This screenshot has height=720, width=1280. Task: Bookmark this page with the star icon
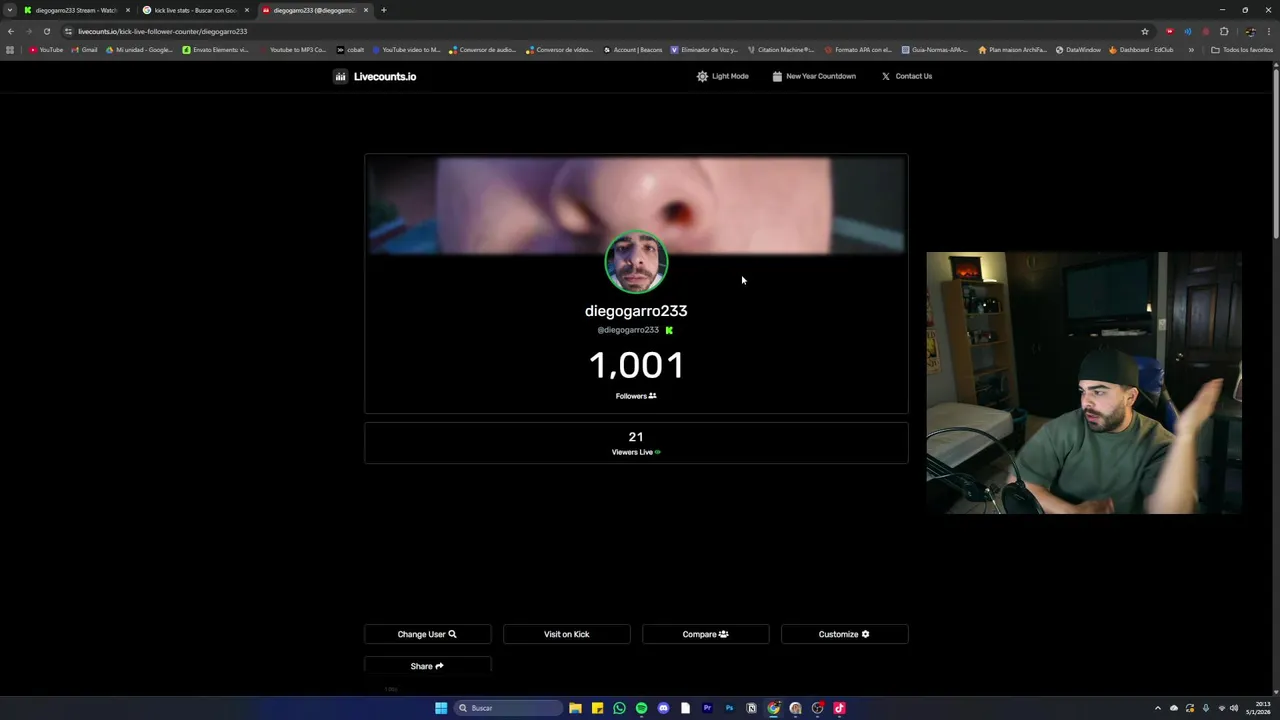1145,31
